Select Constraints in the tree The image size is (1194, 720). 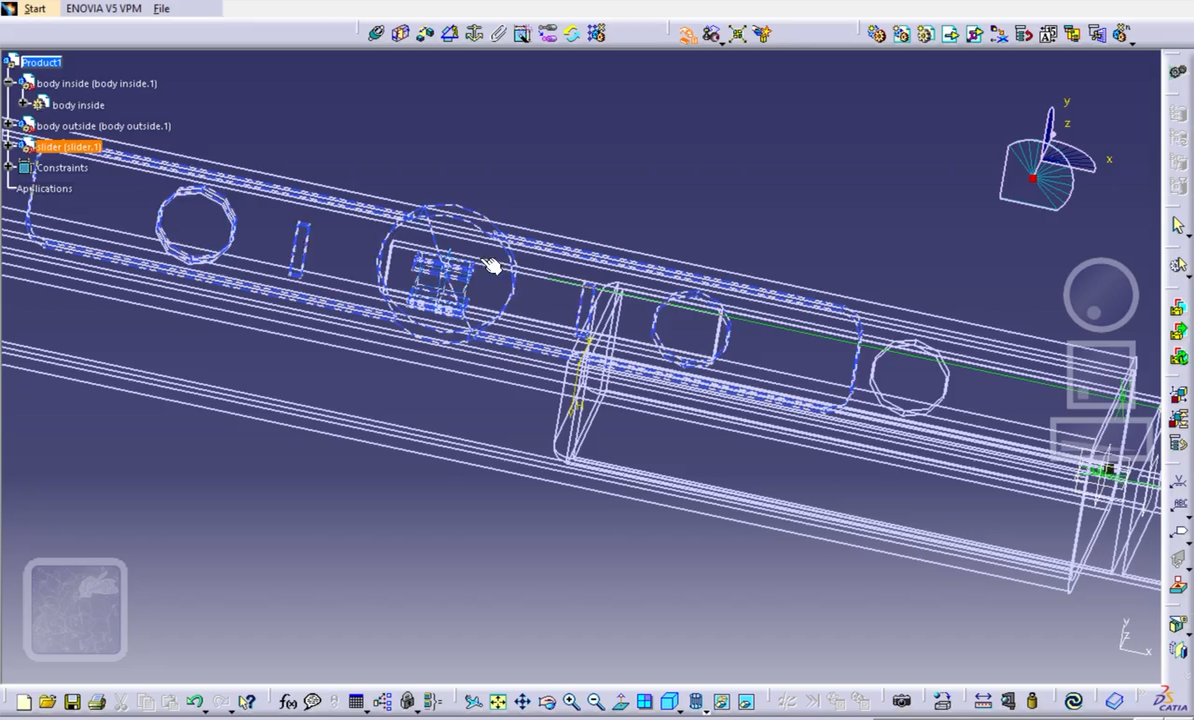click(62, 167)
